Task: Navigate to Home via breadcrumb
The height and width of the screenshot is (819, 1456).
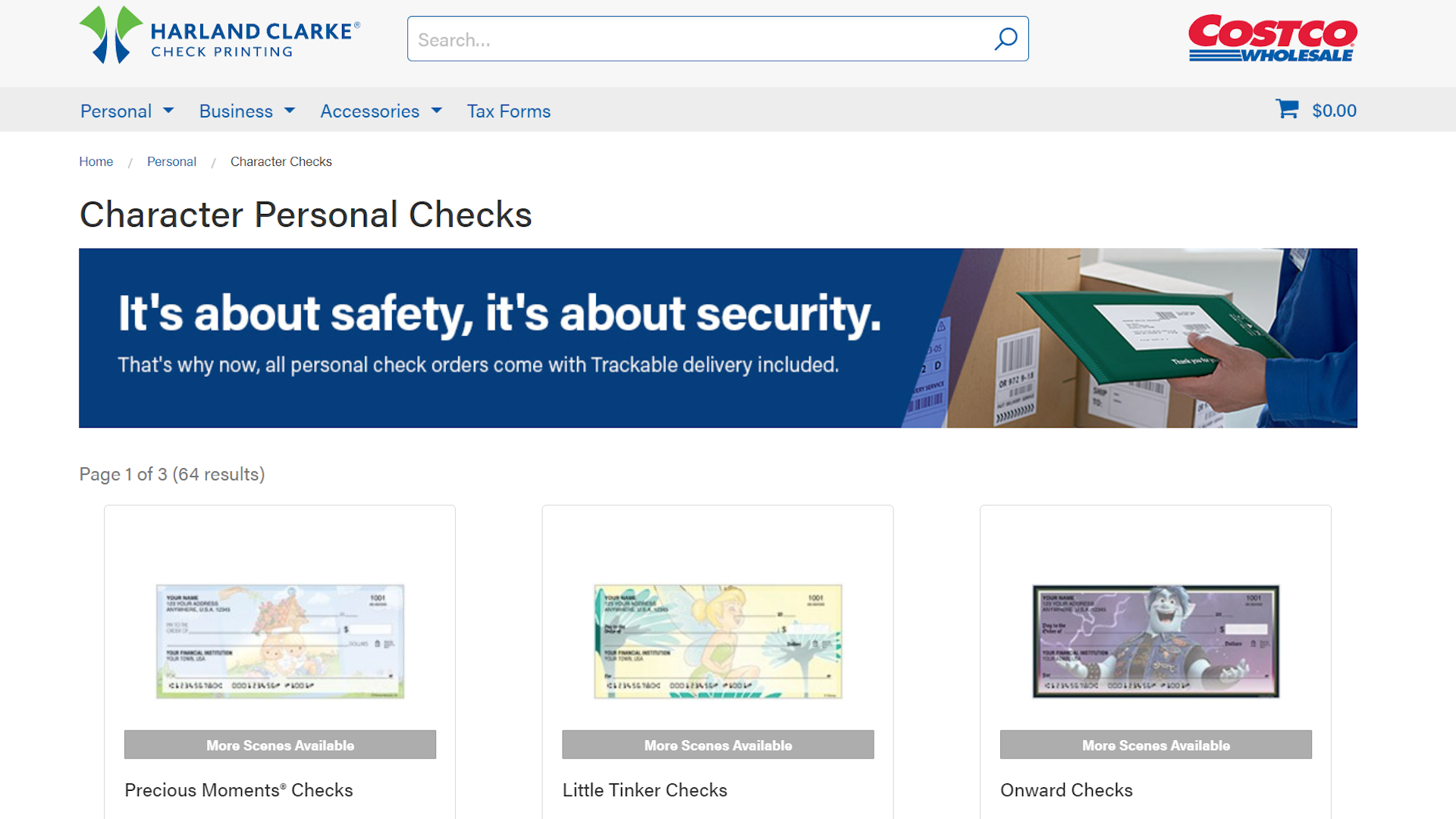Action: pos(96,161)
